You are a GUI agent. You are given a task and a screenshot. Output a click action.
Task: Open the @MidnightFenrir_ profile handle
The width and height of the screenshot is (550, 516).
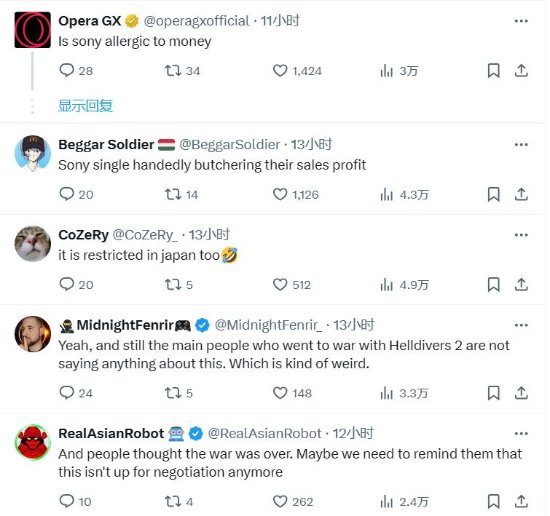click(268, 325)
